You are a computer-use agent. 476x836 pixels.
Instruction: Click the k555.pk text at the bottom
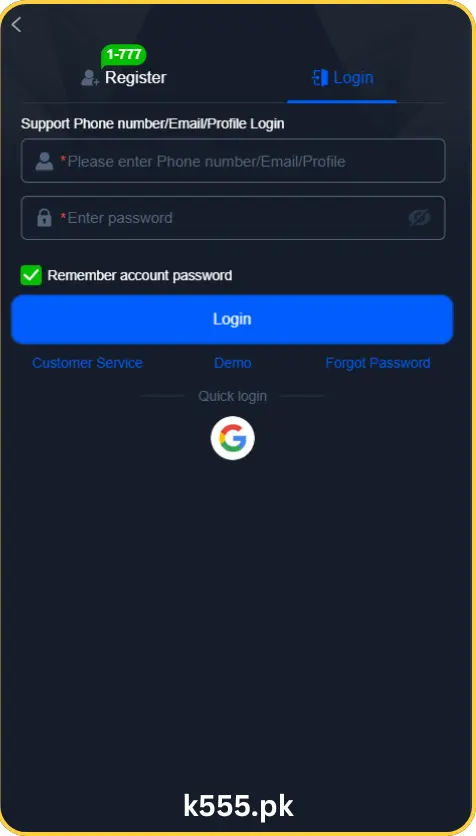point(238,806)
